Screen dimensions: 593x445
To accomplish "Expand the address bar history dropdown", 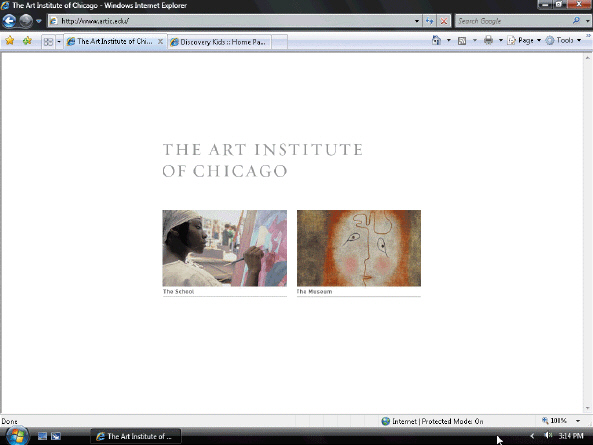I will [x=417, y=21].
